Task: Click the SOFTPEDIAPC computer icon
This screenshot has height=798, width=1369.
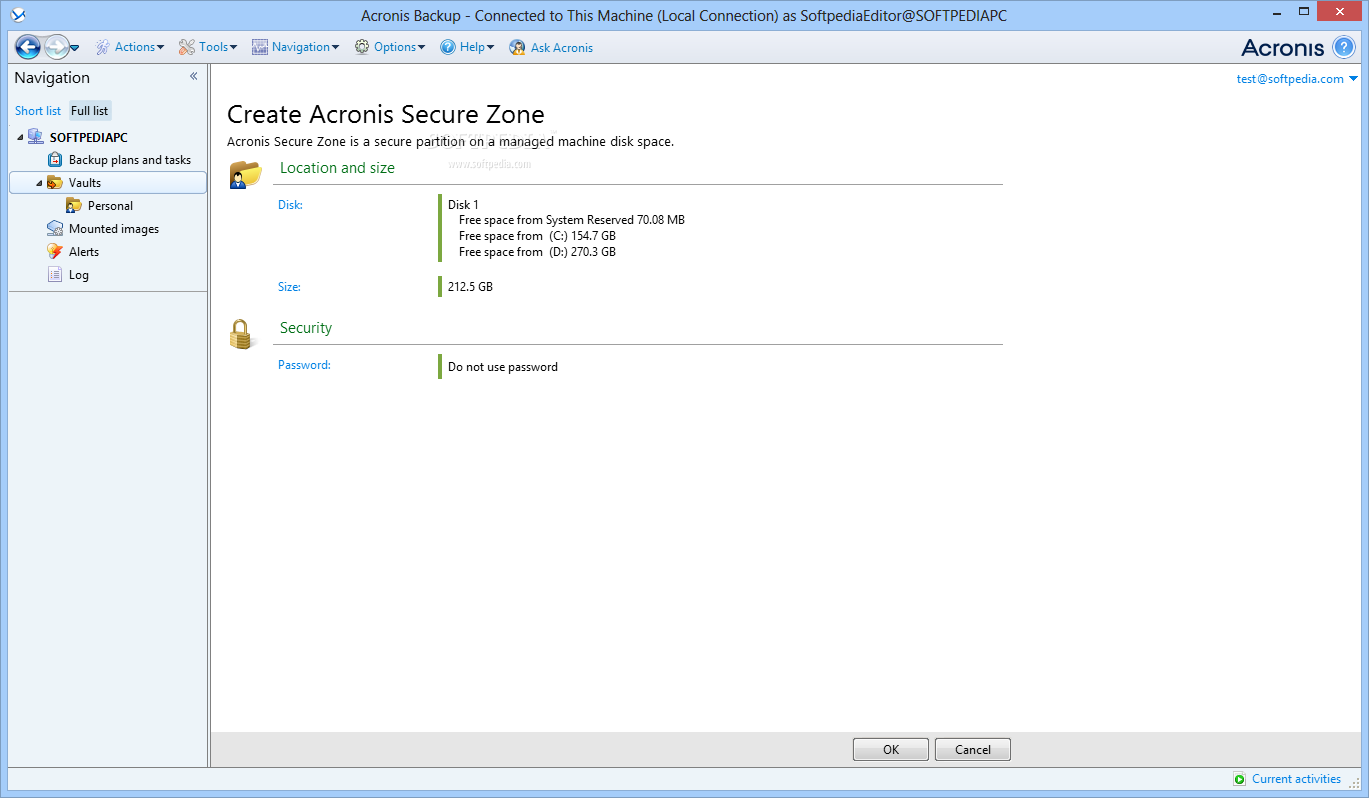Action: click(x=36, y=137)
